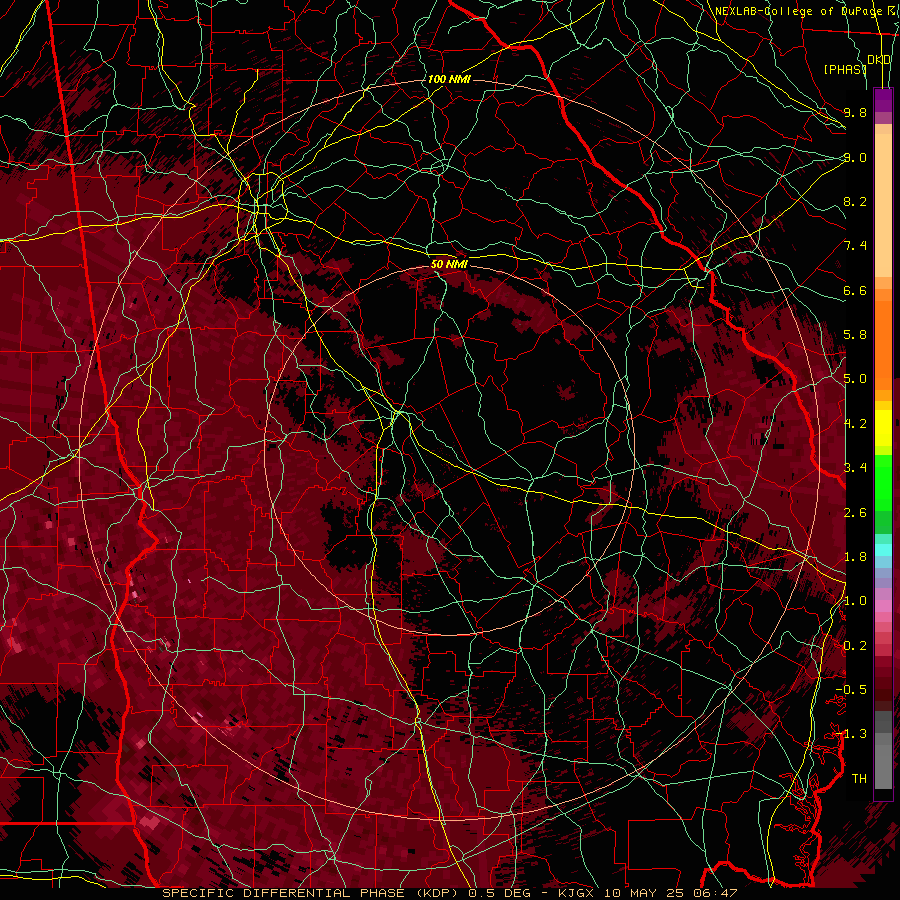Viewport: 900px width, 900px height.
Task: Click the 9.8 value on the color scale
Action: tap(855, 112)
